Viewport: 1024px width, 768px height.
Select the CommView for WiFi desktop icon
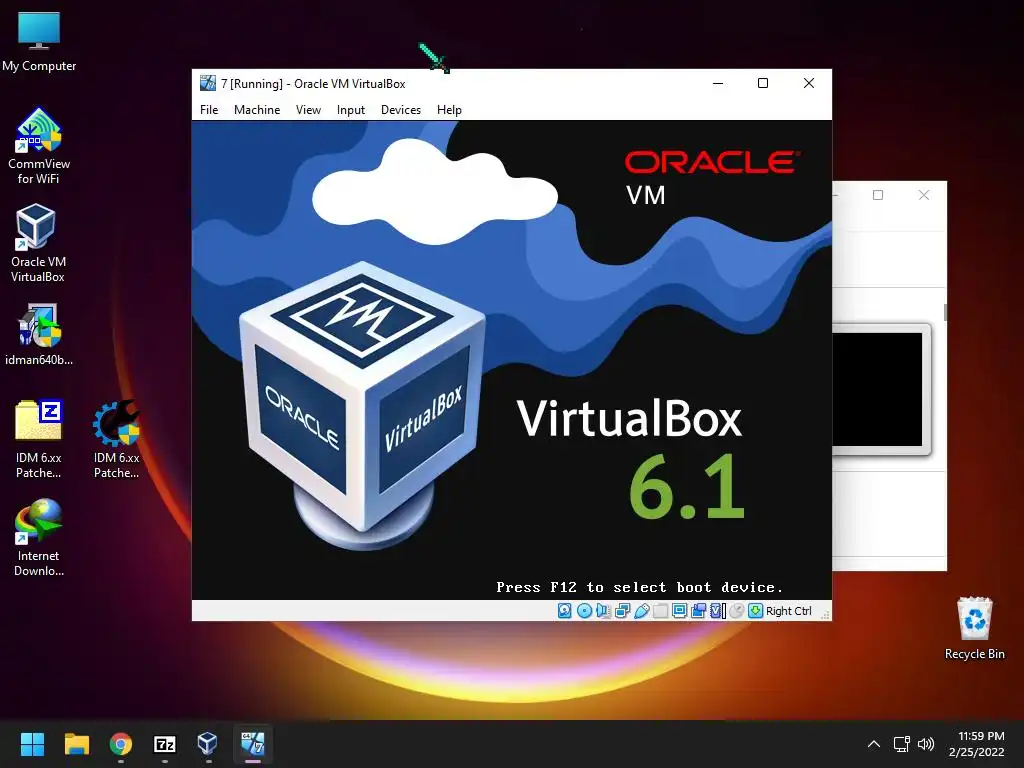click(39, 146)
